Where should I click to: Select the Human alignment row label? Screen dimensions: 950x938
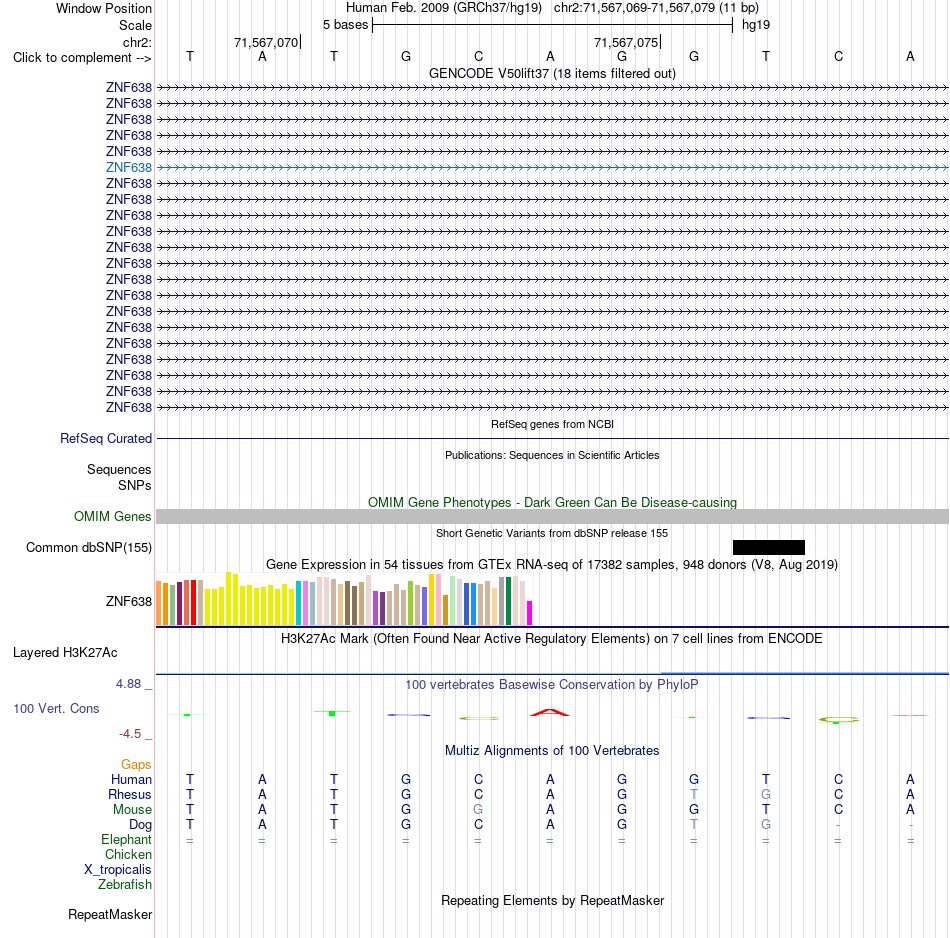(131, 779)
